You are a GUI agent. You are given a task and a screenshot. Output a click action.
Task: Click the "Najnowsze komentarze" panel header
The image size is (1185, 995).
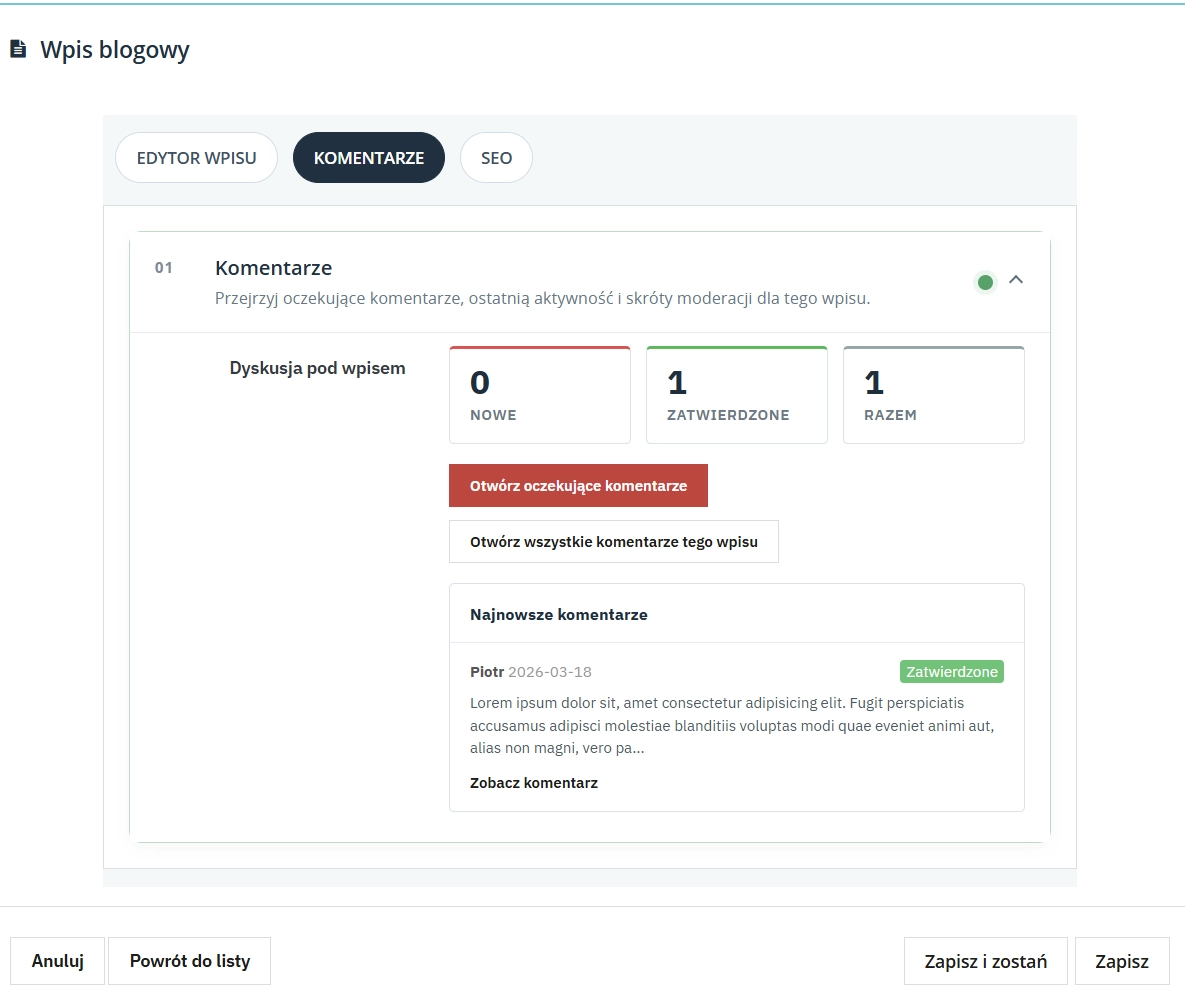[x=558, y=614]
